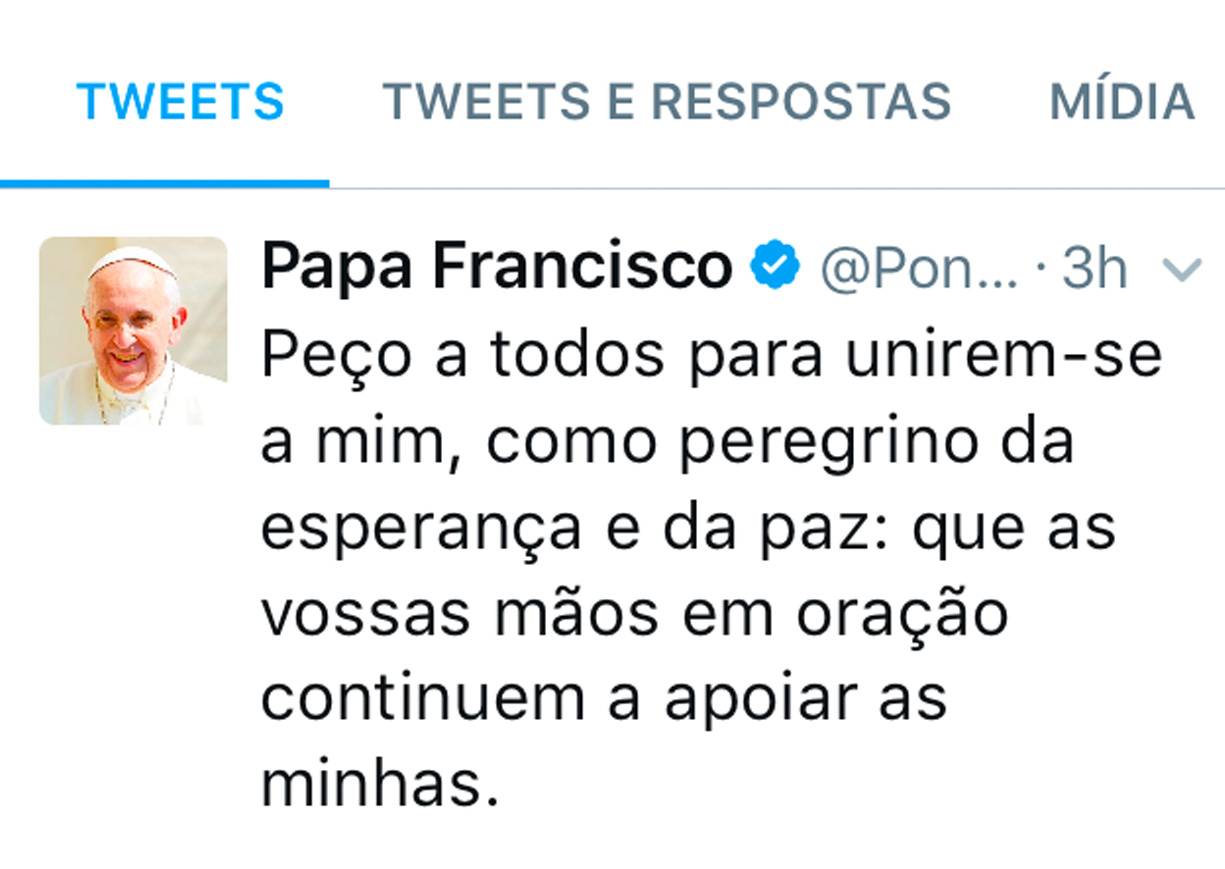Click the blue underline beneath Tweets
Screen dimensions: 1225x869
[165, 184]
